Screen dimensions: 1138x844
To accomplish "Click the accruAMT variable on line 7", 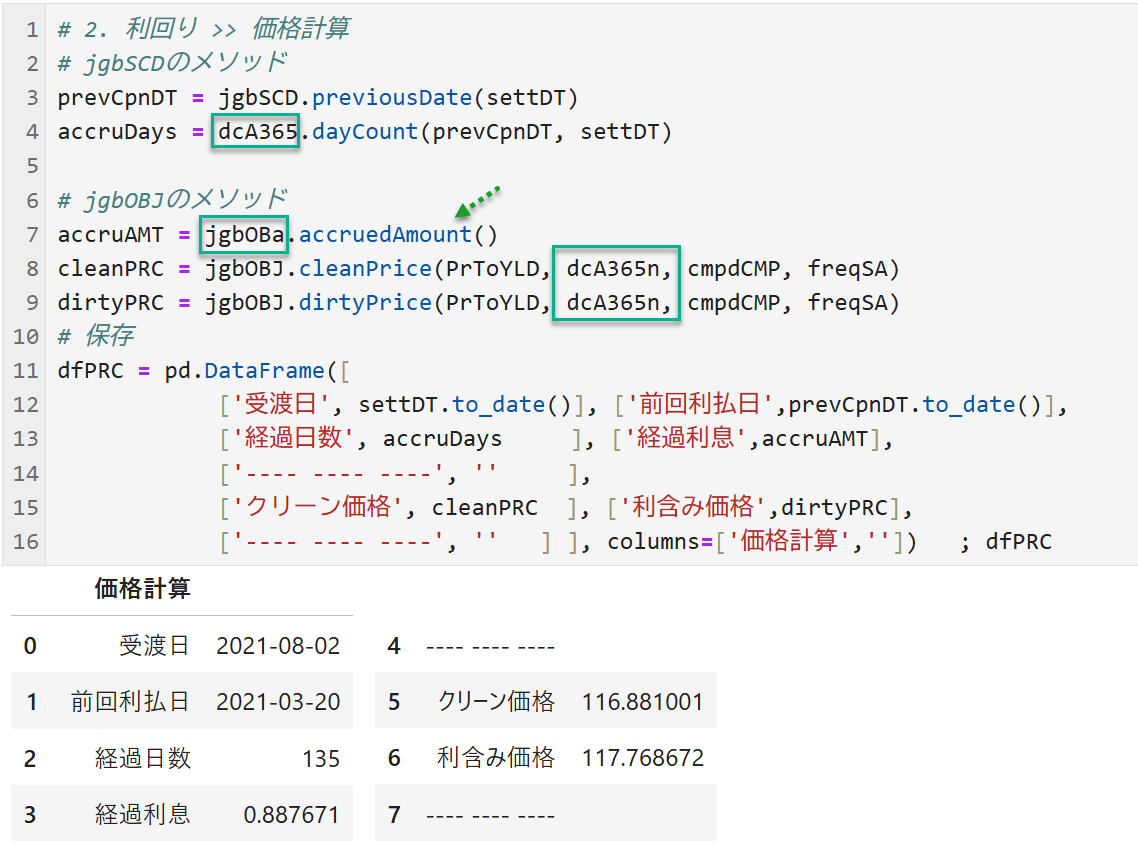I will (110, 234).
